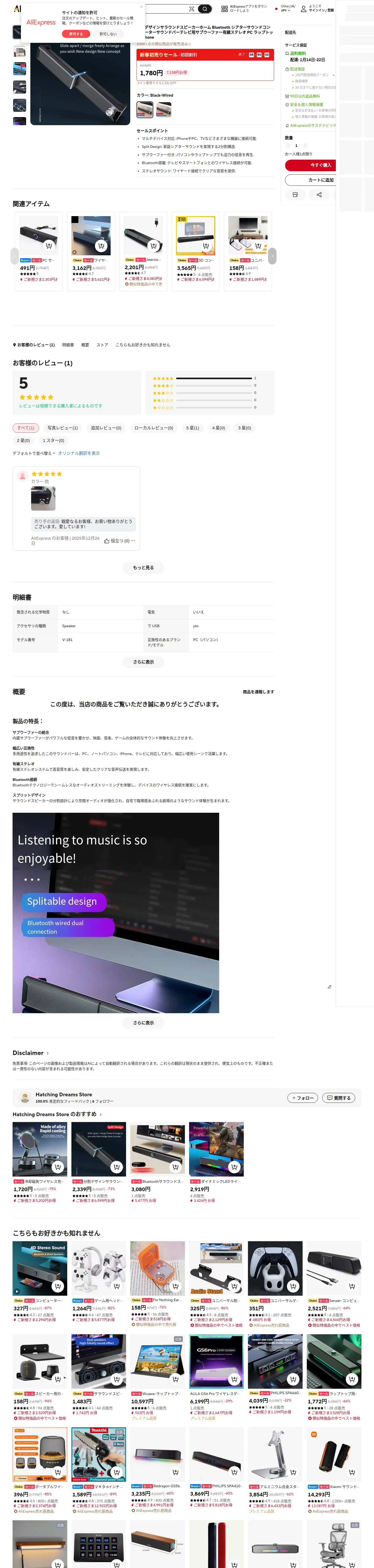Select the second color variant swatch
The image size is (374, 1568).
[164, 109]
